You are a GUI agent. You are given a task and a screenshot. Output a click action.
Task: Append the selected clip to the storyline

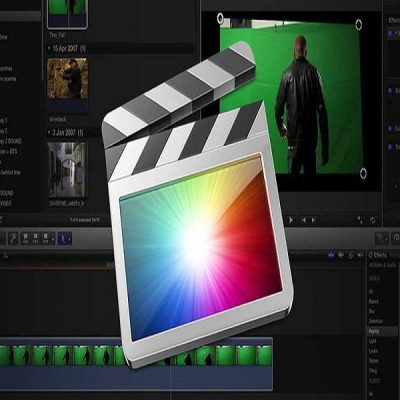click(x=45, y=239)
